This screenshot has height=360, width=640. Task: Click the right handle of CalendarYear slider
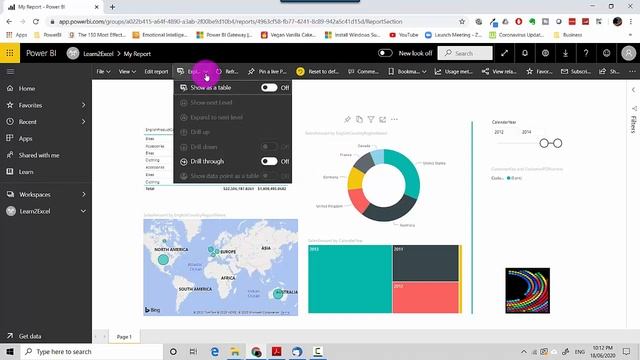click(x=558, y=143)
